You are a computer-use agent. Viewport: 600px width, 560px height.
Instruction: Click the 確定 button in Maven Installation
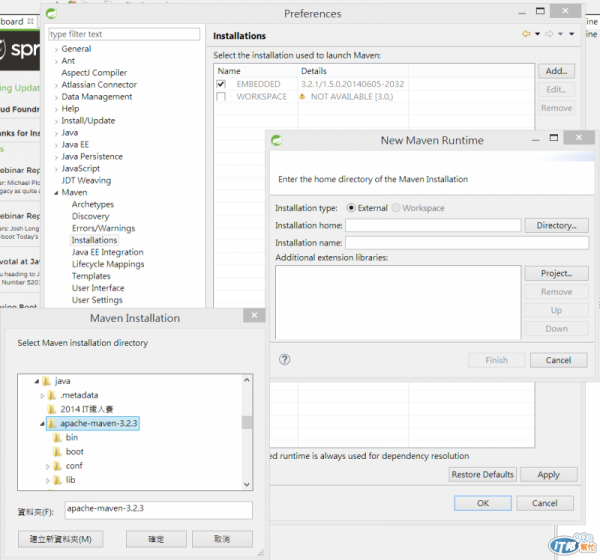pyautogui.click(x=156, y=539)
